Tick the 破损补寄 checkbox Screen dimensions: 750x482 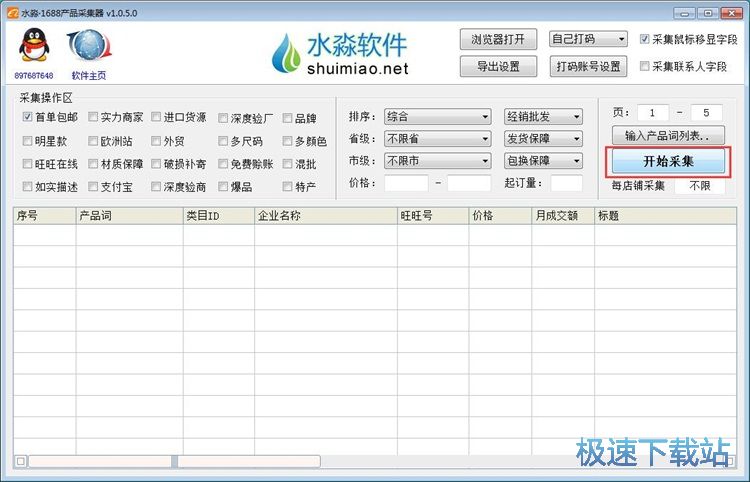tap(156, 164)
